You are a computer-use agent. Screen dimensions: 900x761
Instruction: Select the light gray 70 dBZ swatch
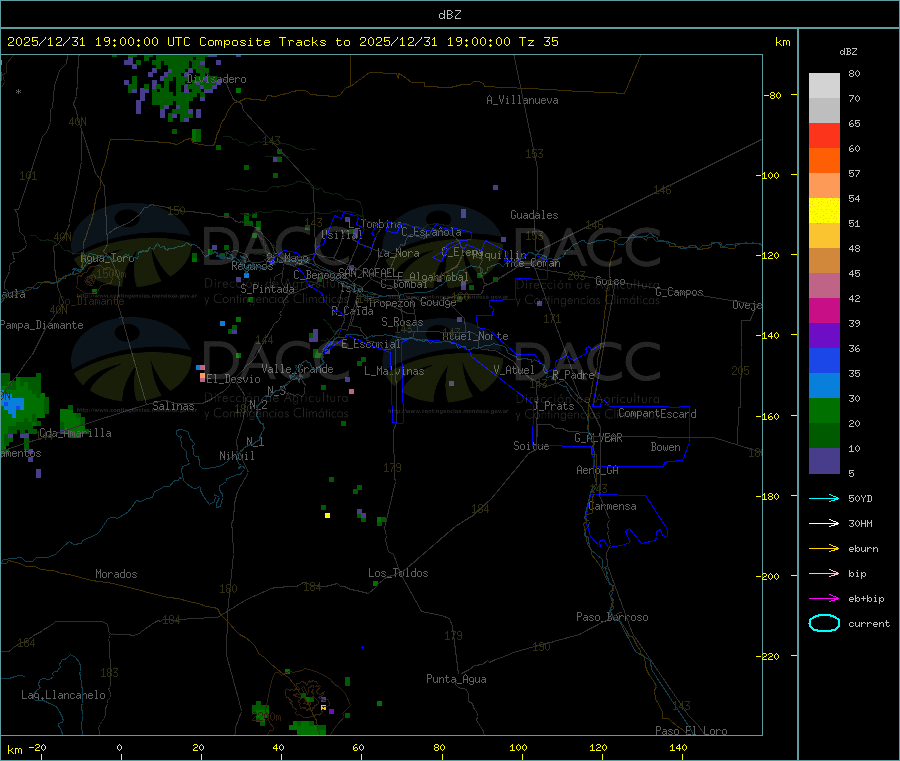click(824, 86)
